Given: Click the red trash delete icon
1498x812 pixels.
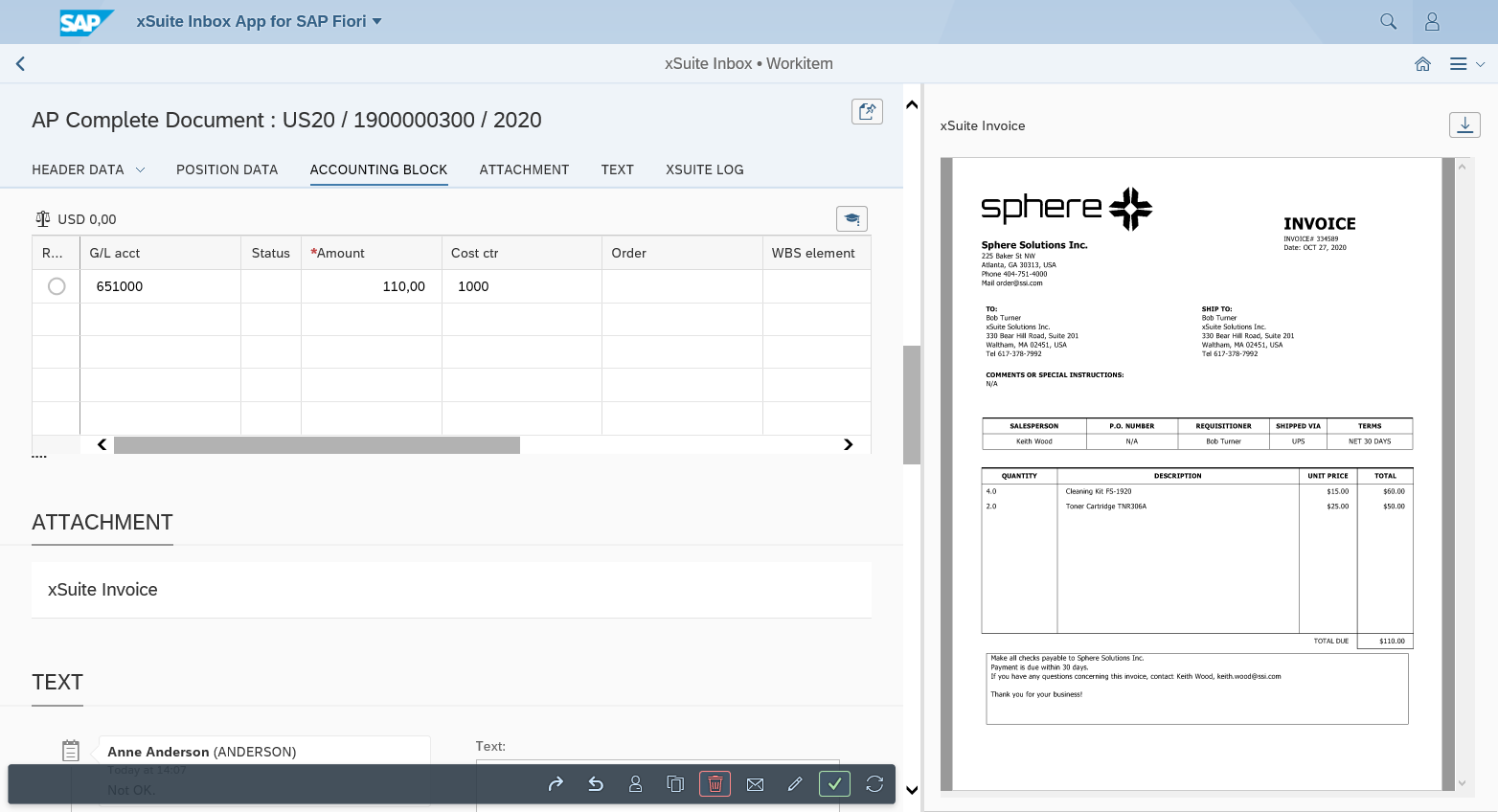Looking at the screenshot, I should click(x=715, y=784).
